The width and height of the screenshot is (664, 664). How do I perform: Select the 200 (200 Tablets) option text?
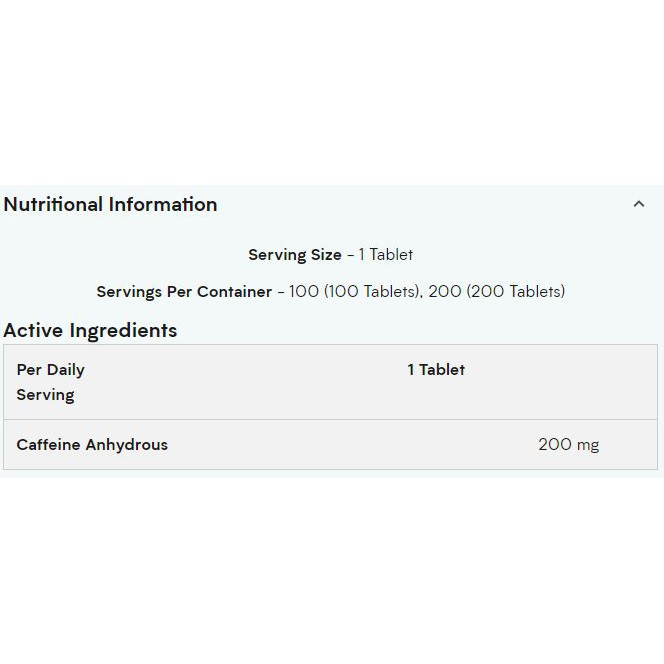[x=497, y=292]
